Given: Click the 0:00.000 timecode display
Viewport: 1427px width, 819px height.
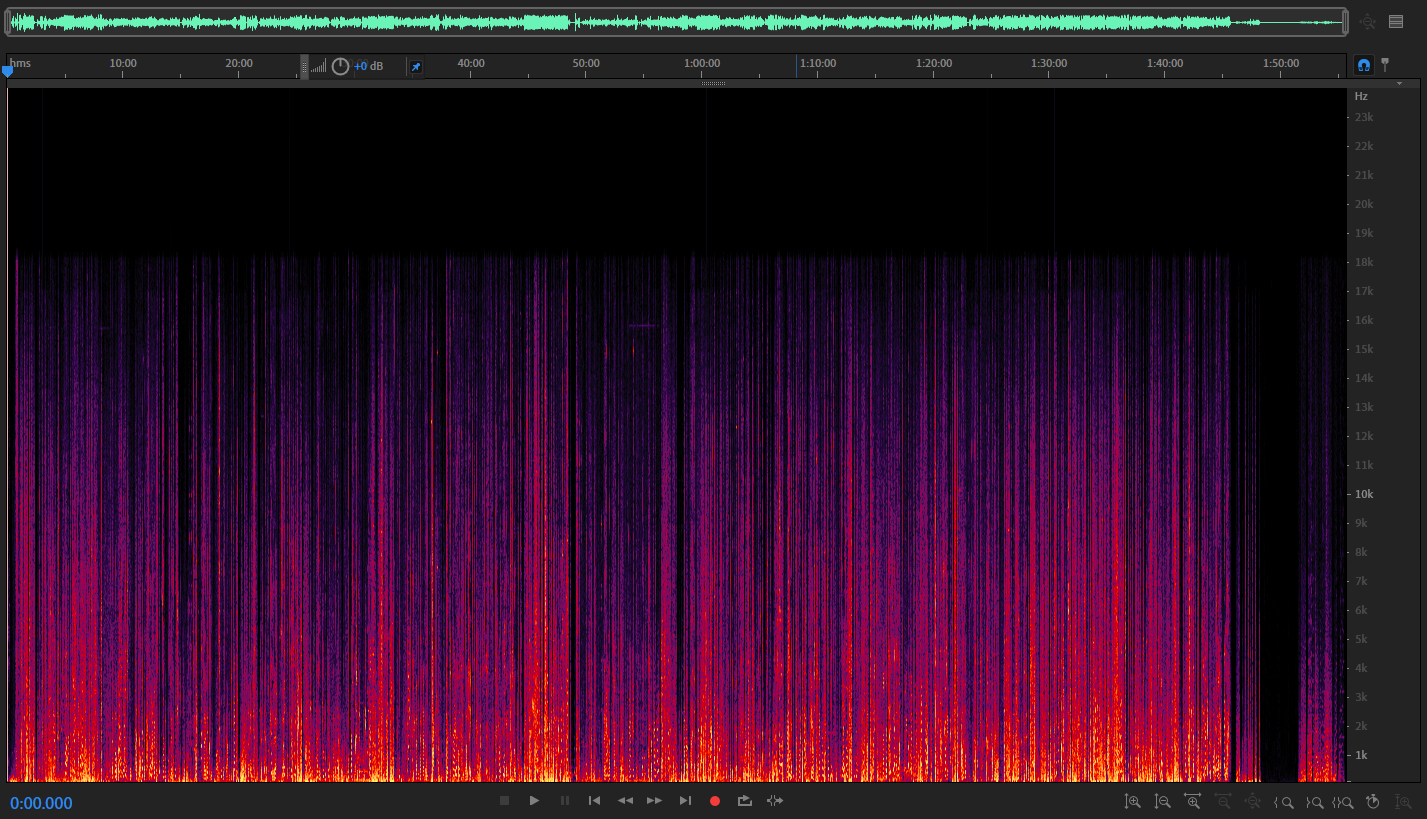Looking at the screenshot, I should pyautogui.click(x=41, y=803).
